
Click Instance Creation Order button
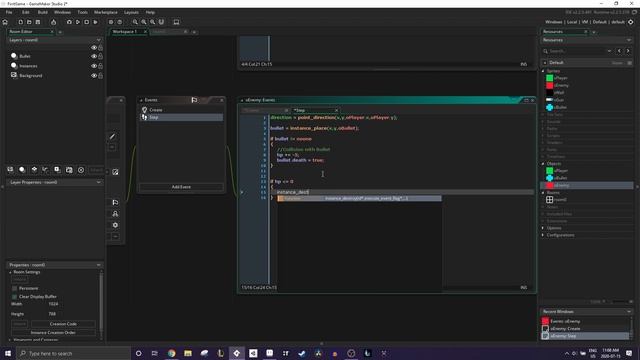(53, 333)
